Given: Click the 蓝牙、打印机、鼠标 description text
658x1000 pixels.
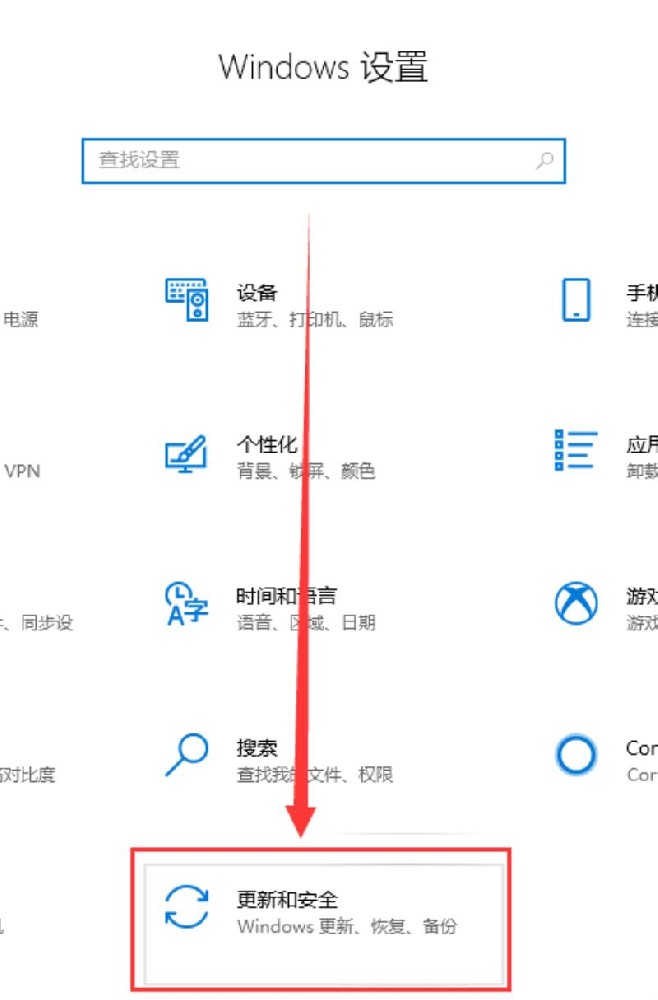Looking at the screenshot, I should [x=315, y=319].
